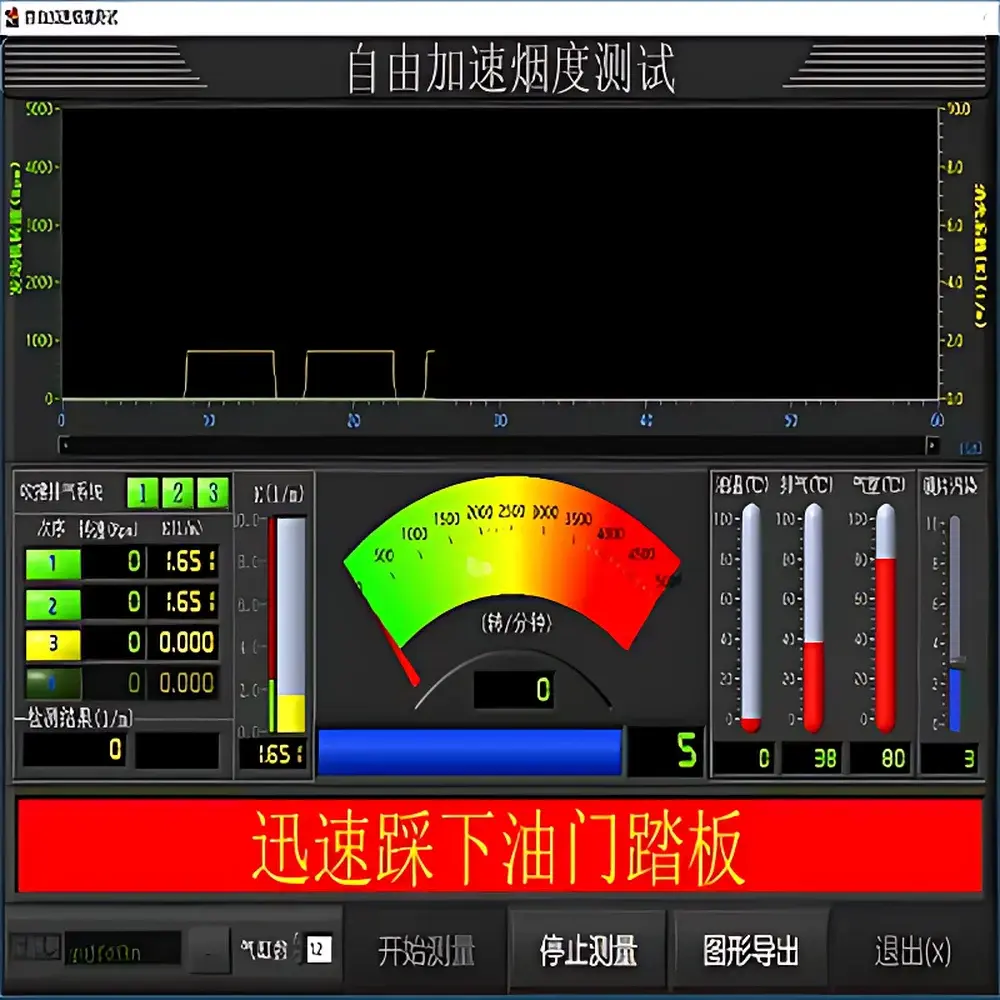Click the 停止测量 stop measurement button
The width and height of the screenshot is (1000, 1000).
click(x=588, y=952)
